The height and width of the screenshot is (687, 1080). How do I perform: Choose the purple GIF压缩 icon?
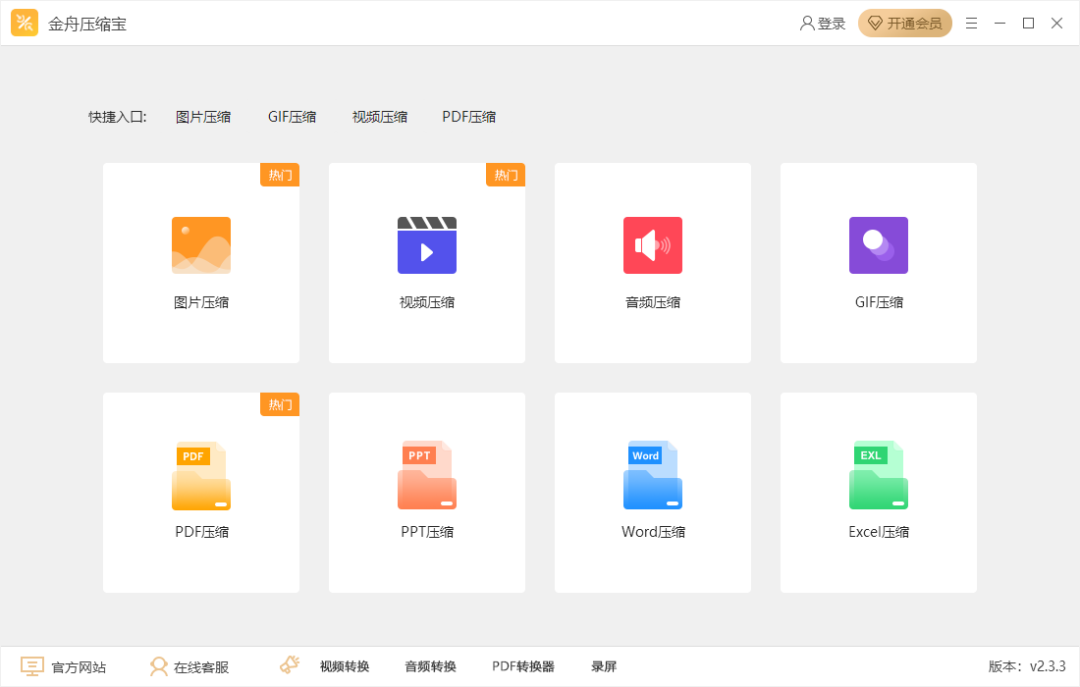click(879, 245)
